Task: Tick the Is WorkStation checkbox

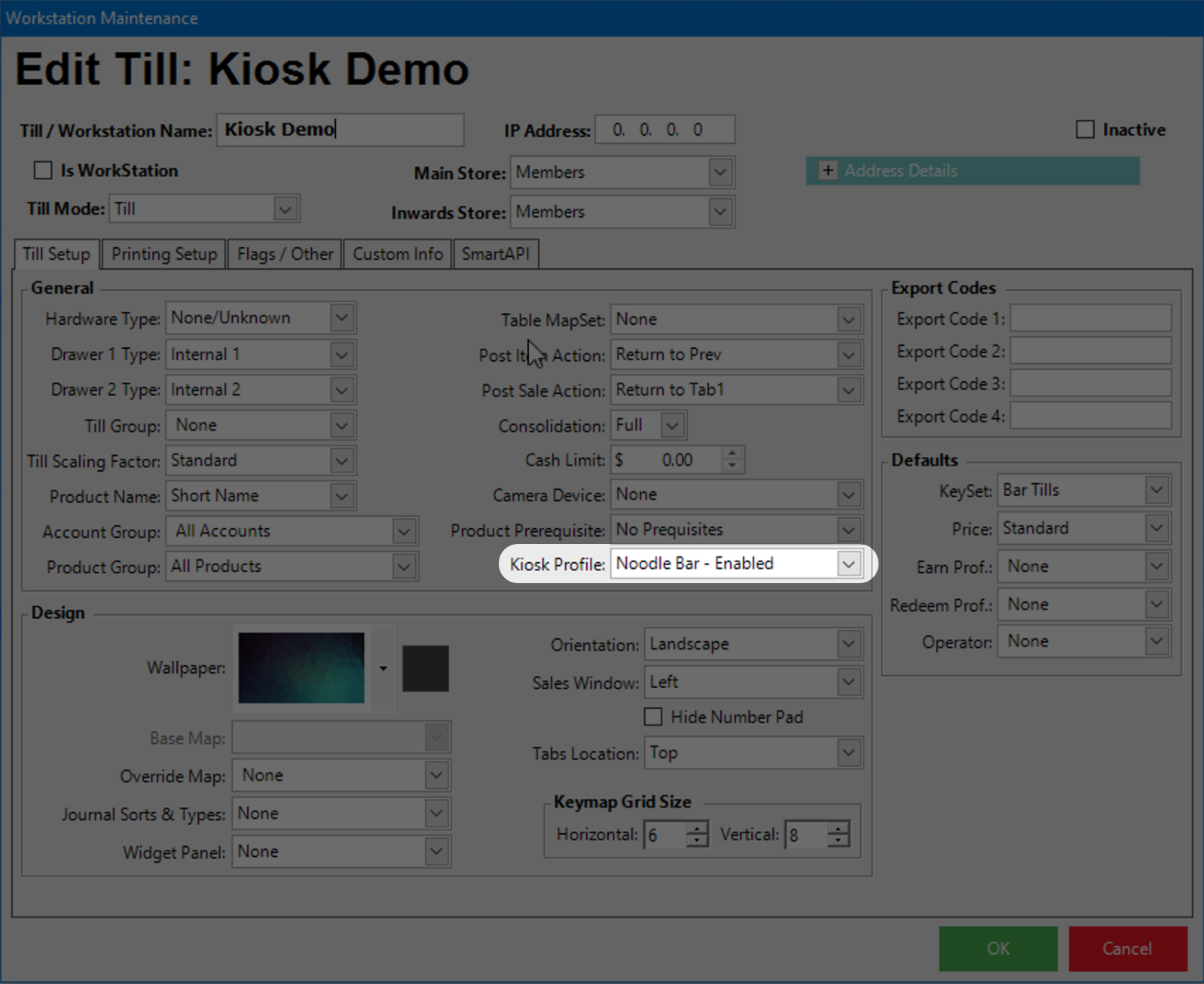Action: point(43,170)
